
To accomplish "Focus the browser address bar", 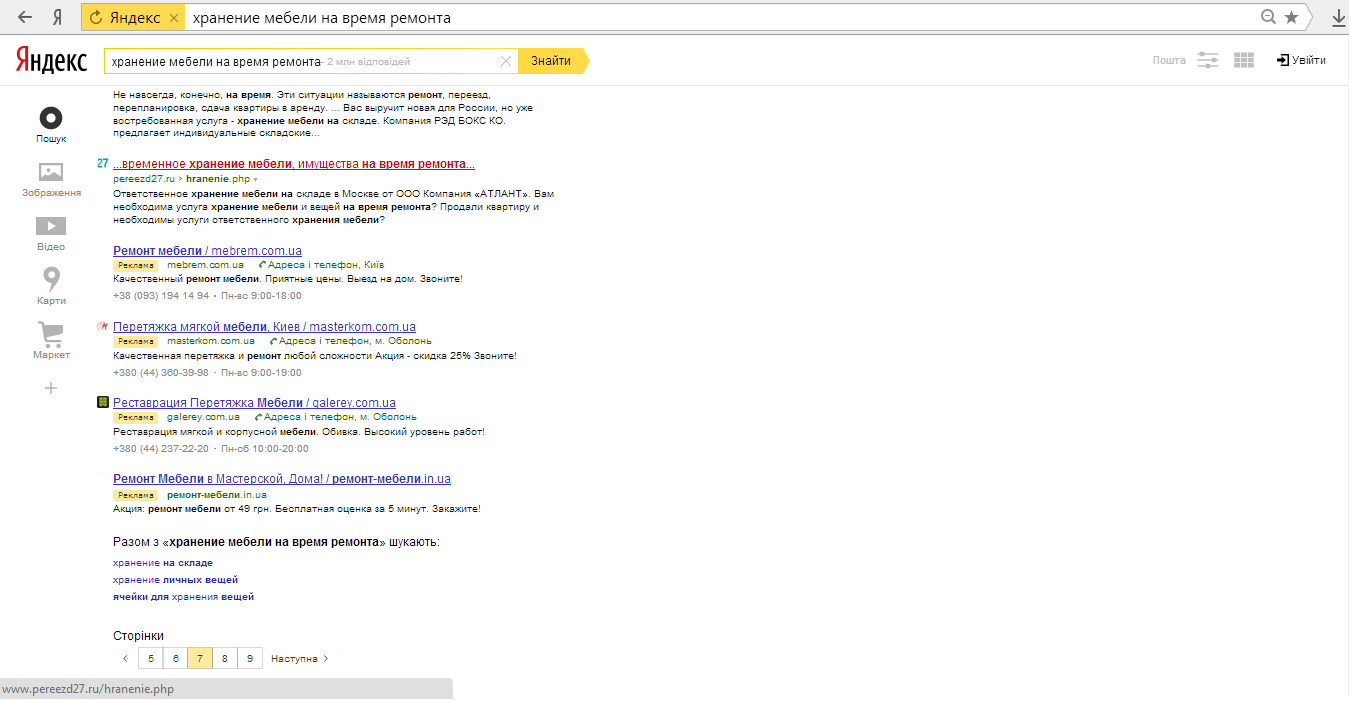I will click(720, 18).
